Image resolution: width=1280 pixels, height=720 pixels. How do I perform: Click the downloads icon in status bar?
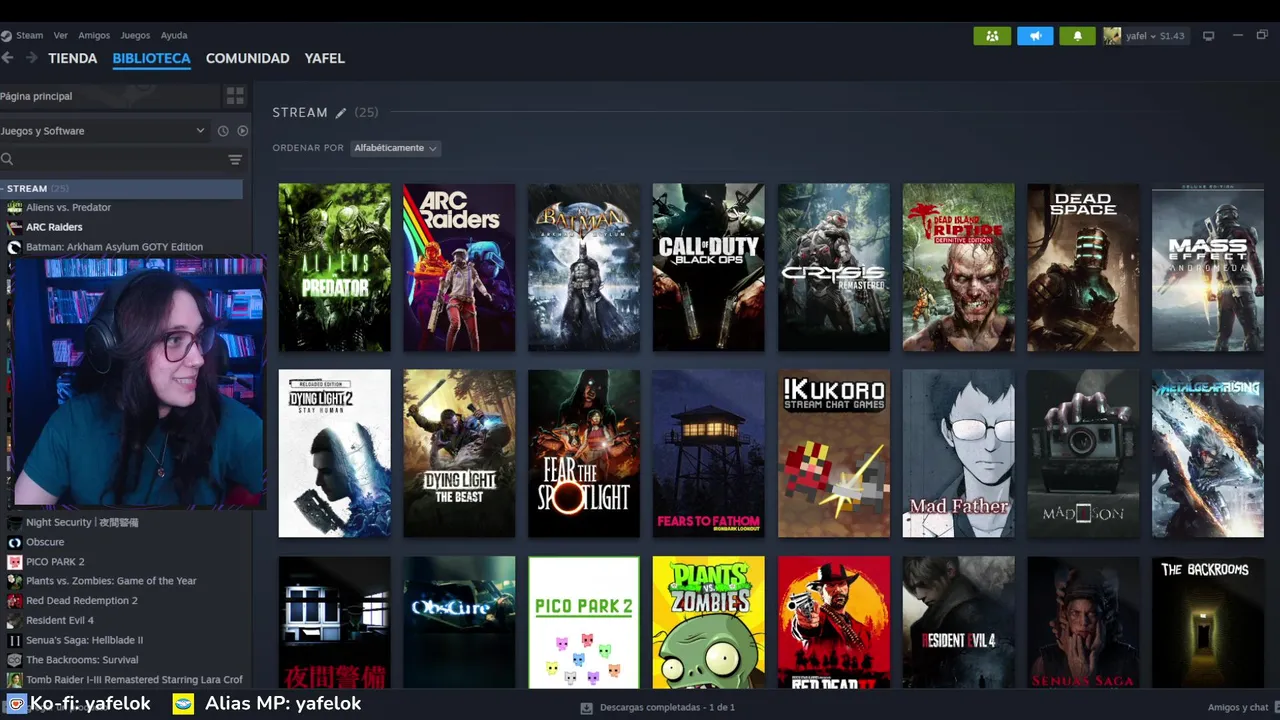(x=587, y=707)
